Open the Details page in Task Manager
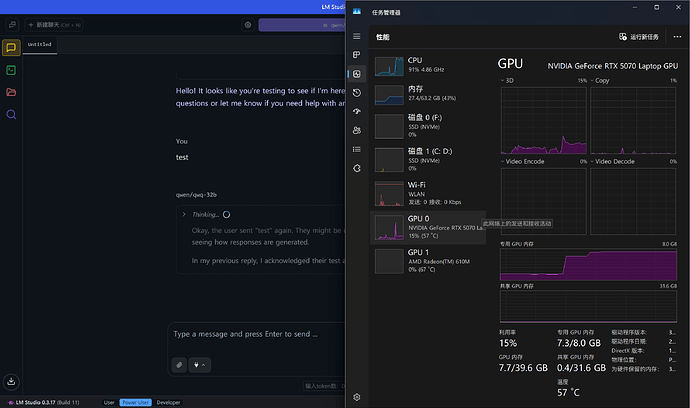Viewport: 690px width, 408px height. click(x=357, y=150)
